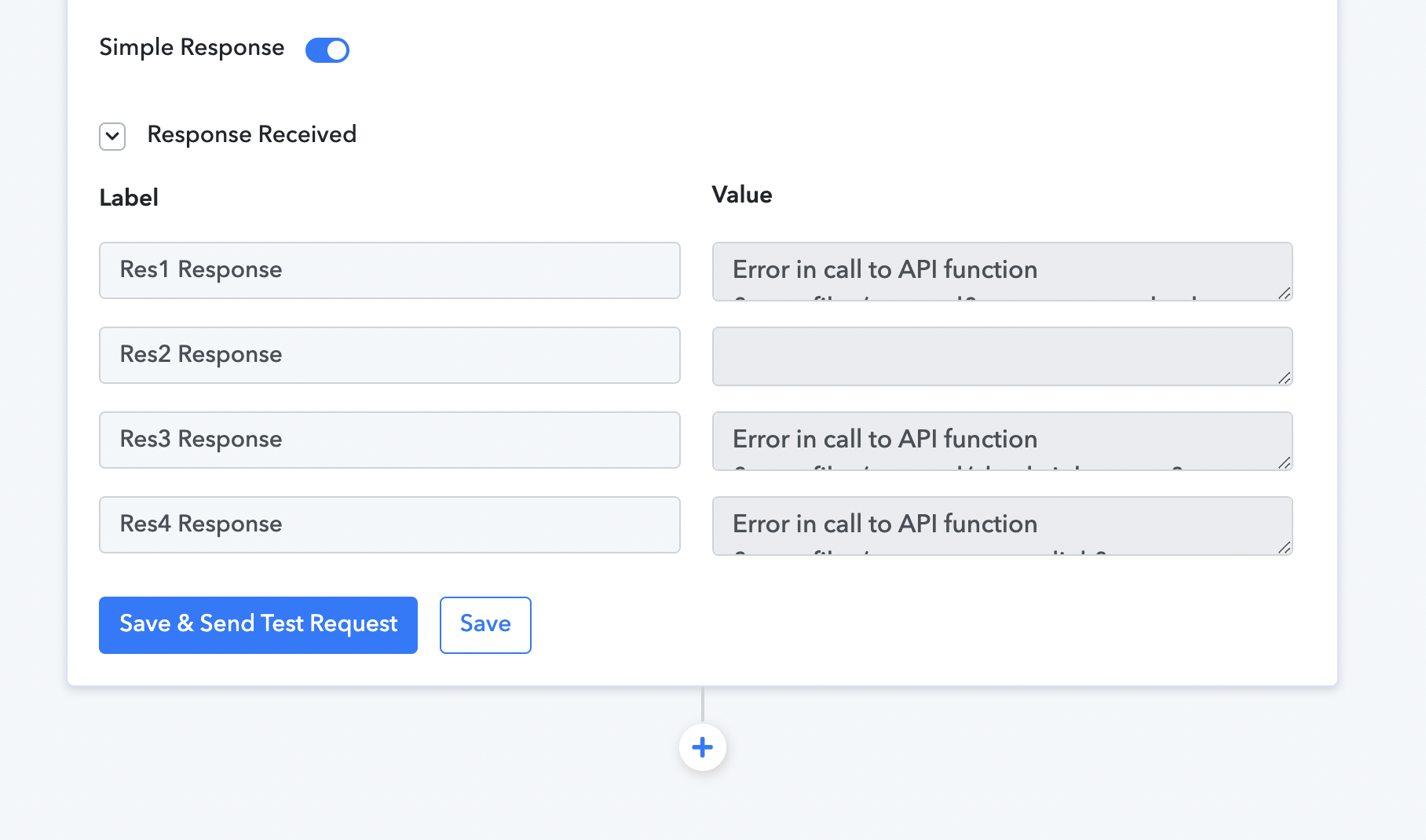
Task: Collapse the Response Received section chevron
Action: coord(112,136)
